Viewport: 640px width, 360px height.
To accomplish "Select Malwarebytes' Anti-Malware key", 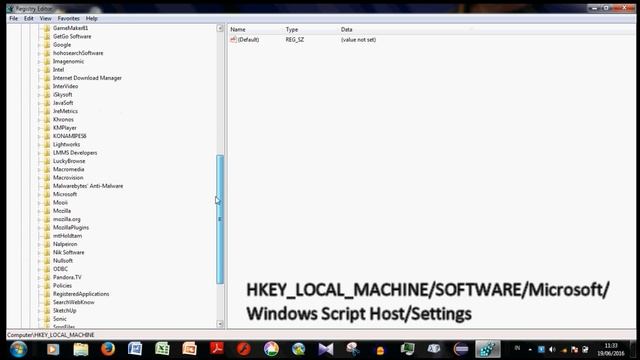I will [x=88, y=186].
